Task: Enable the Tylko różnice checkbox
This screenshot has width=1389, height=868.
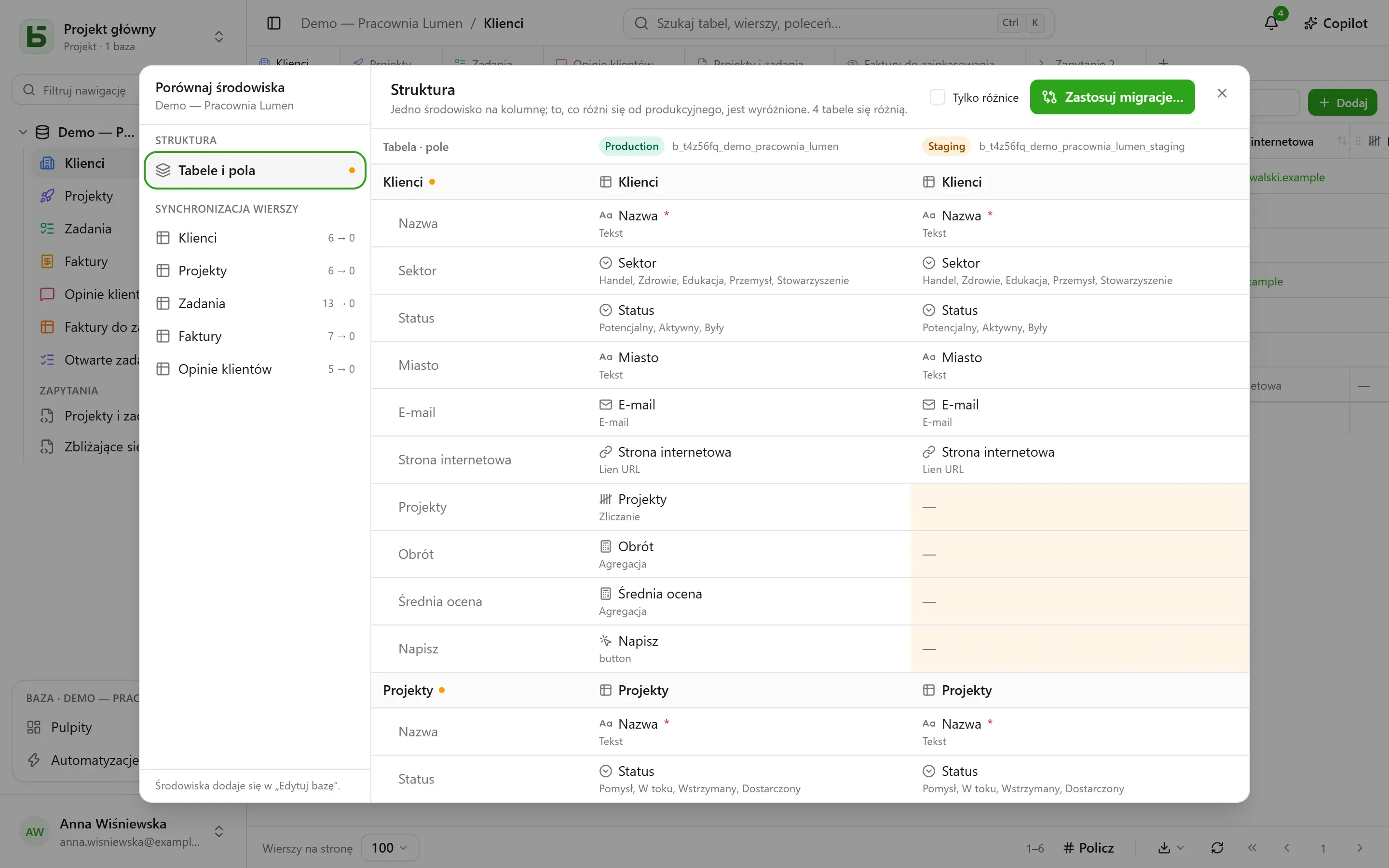Action: (x=937, y=97)
